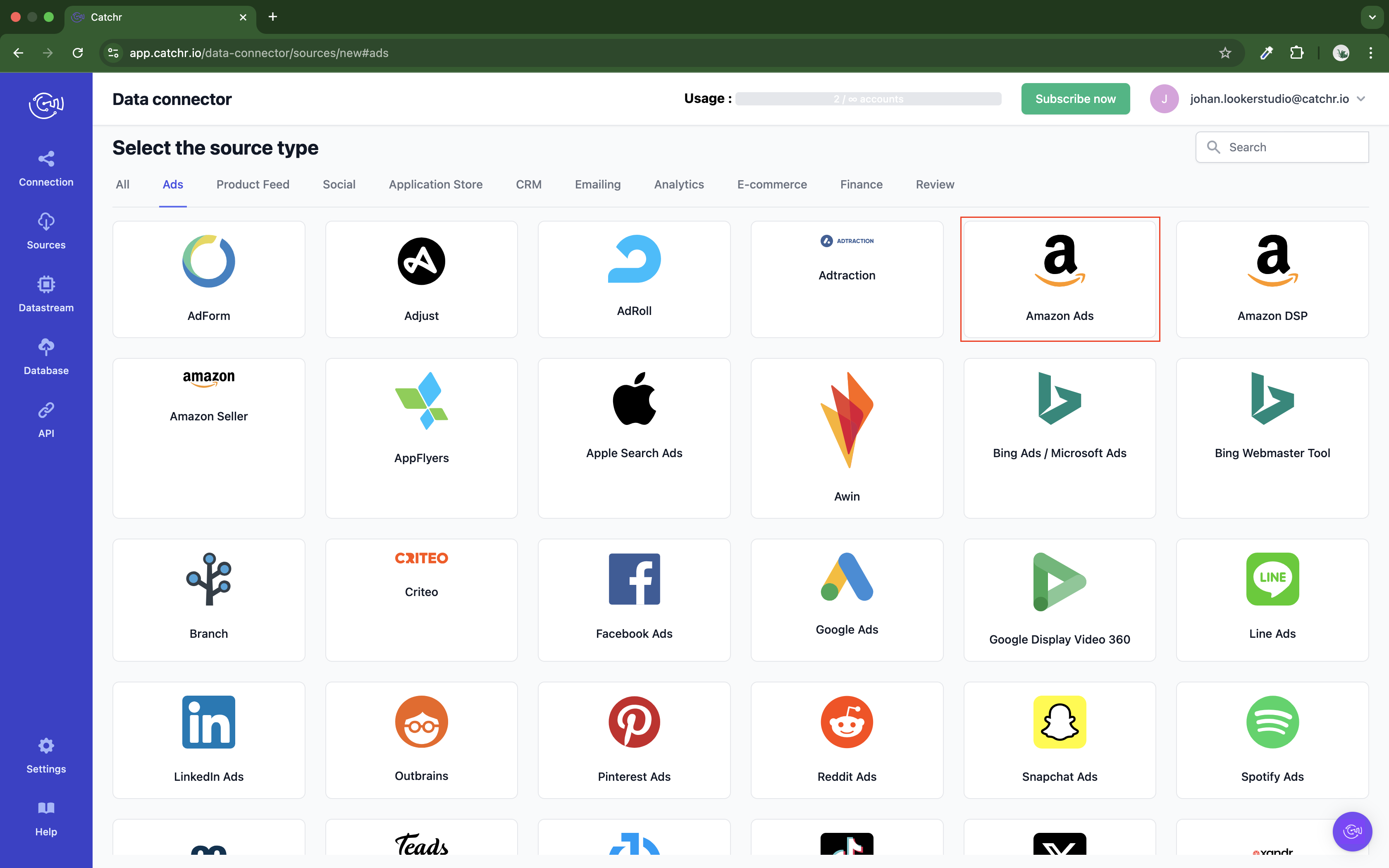1389x868 pixels.
Task: Open the Datastream sidebar section
Action: [46, 294]
